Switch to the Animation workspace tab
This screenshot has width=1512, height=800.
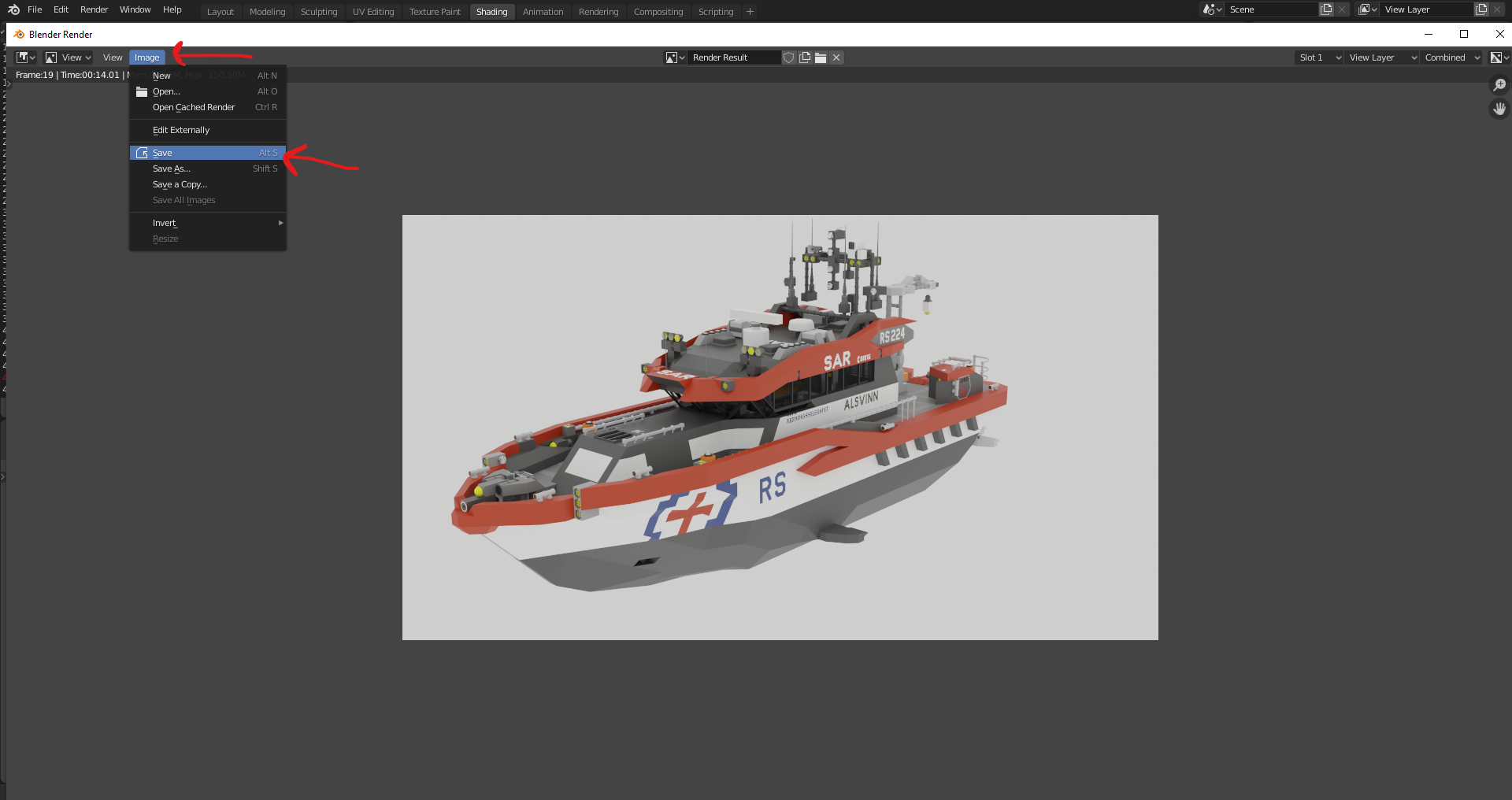(x=543, y=12)
